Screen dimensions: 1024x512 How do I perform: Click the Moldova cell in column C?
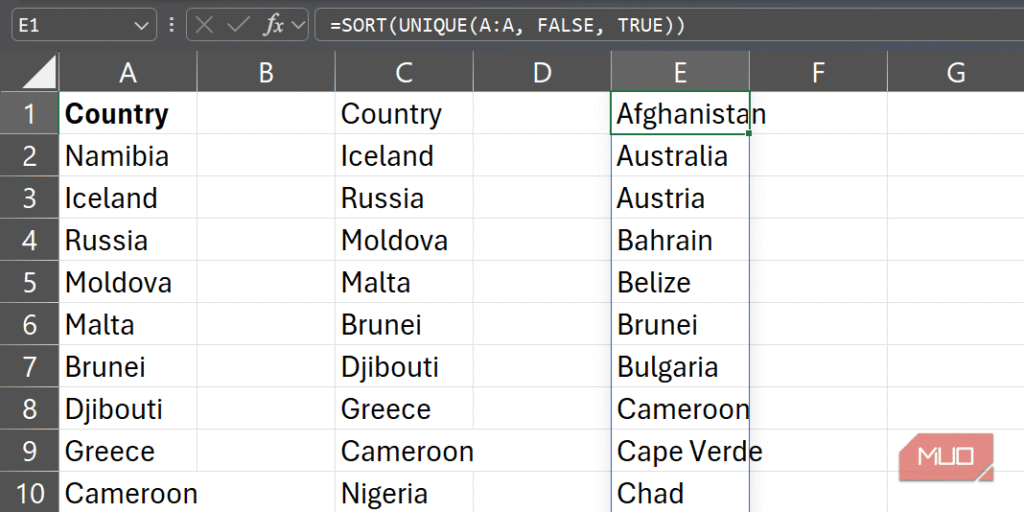(x=404, y=240)
